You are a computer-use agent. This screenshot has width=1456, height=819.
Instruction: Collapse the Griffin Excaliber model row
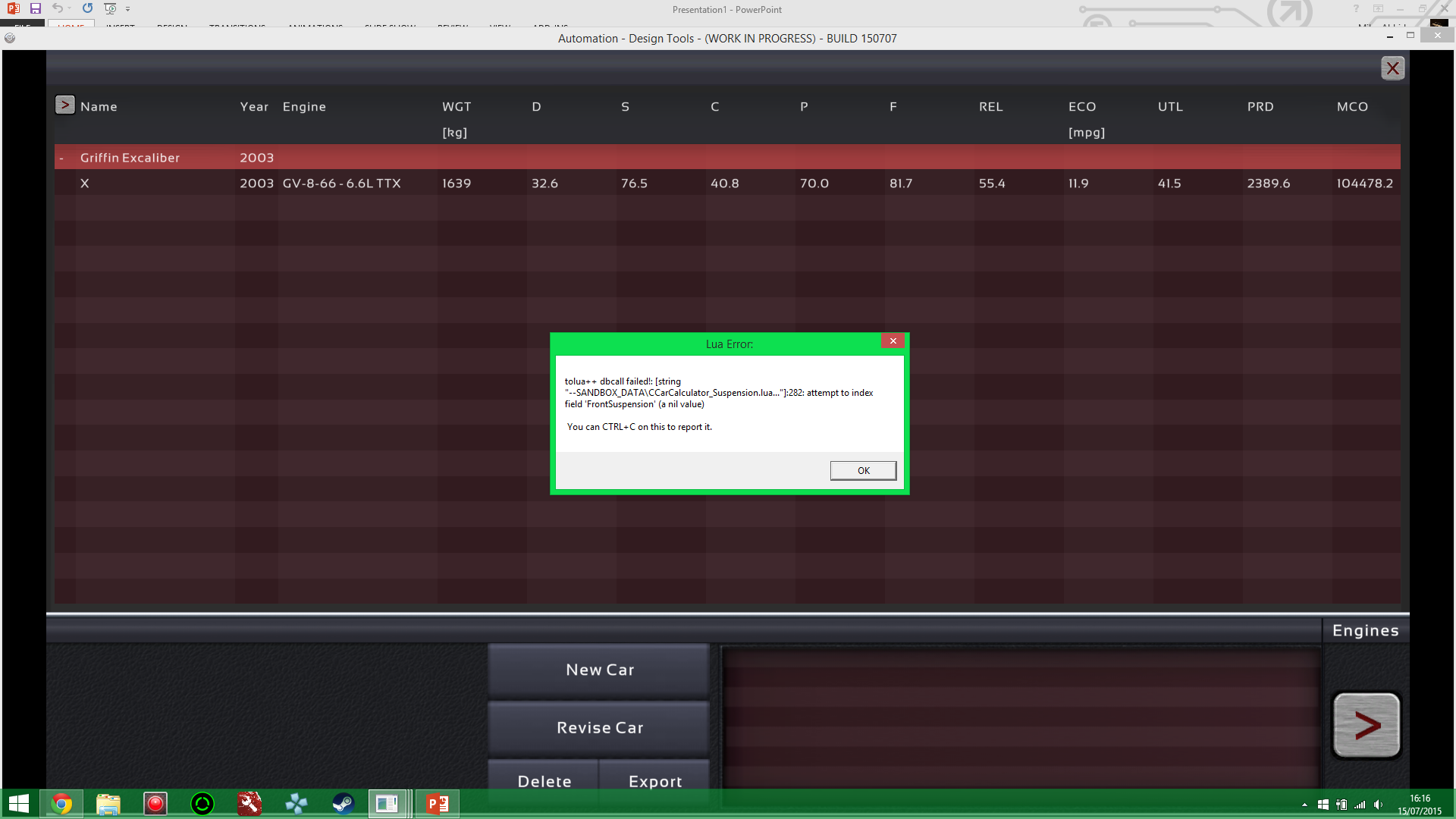tap(61, 158)
